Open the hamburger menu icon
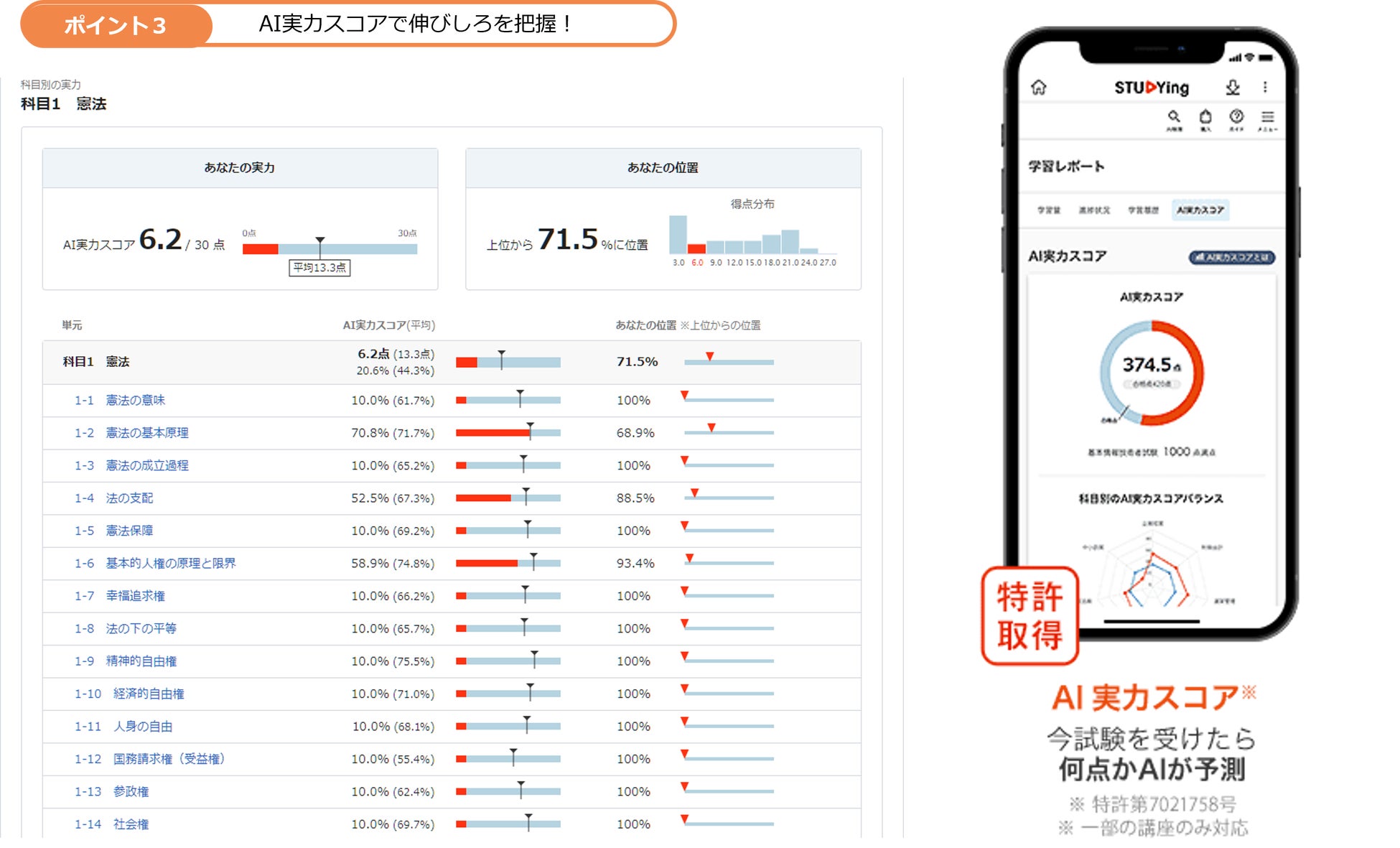The height and width of the screenshot is (848, 1400). (x=1267, y=118)
